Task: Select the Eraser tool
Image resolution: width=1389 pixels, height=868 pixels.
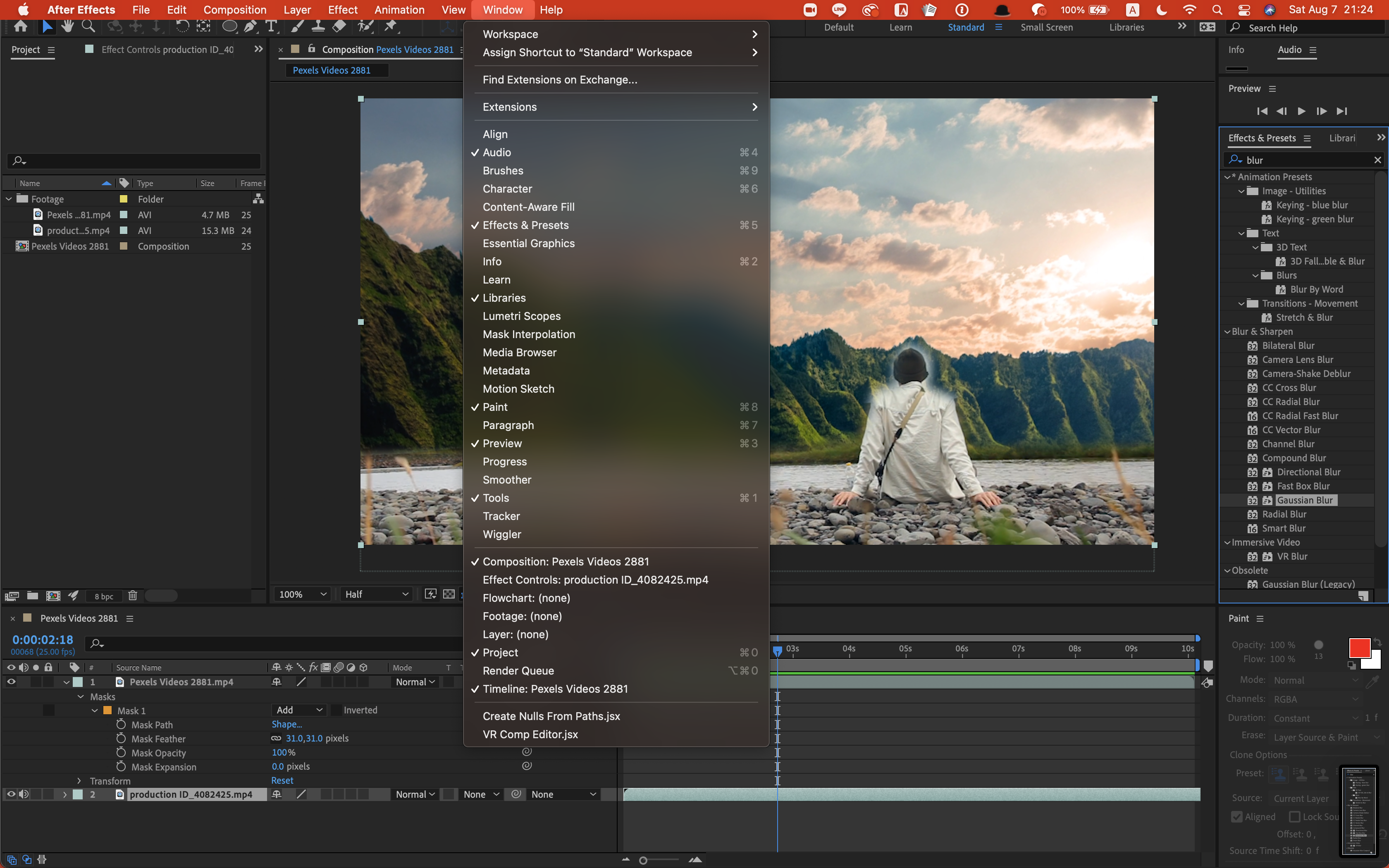Action: (339, 26)
